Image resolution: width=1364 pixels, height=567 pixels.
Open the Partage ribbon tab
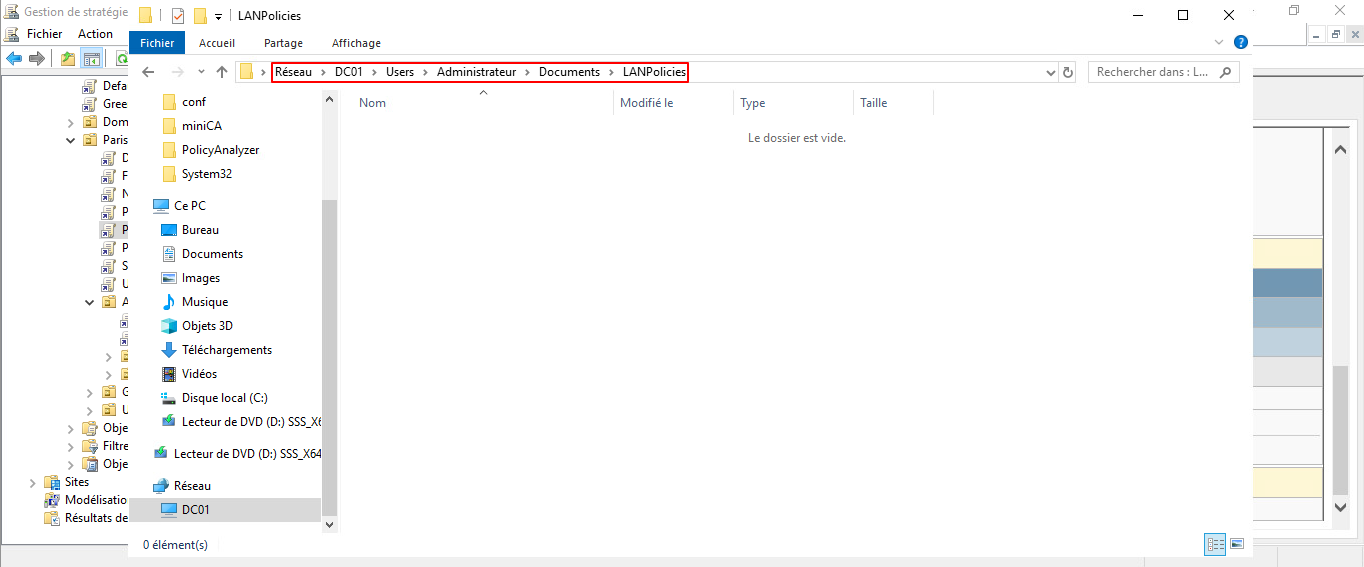click(283, 43)
